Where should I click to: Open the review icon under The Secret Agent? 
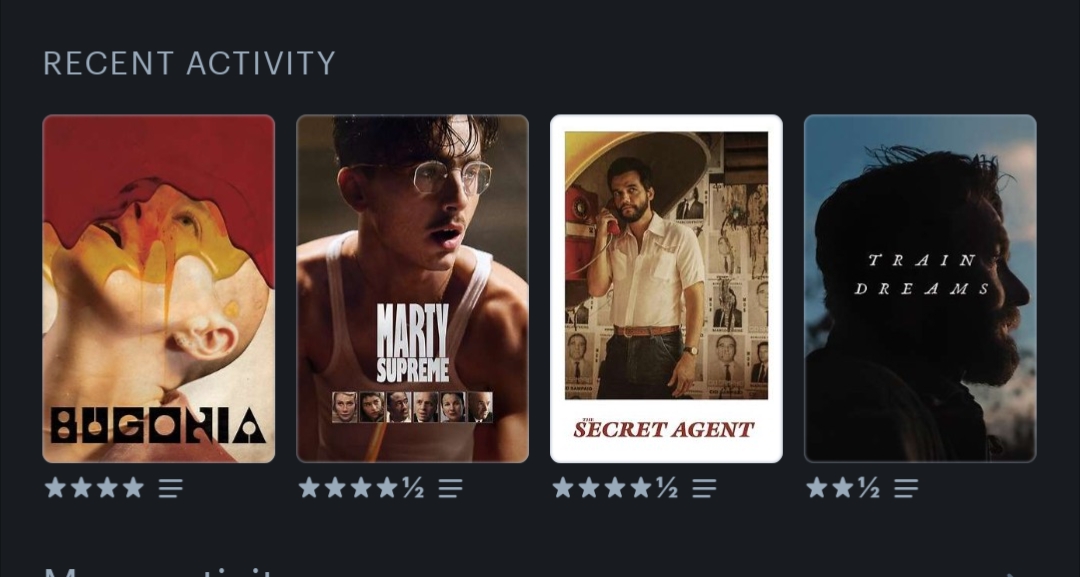(x=704, y=488)
